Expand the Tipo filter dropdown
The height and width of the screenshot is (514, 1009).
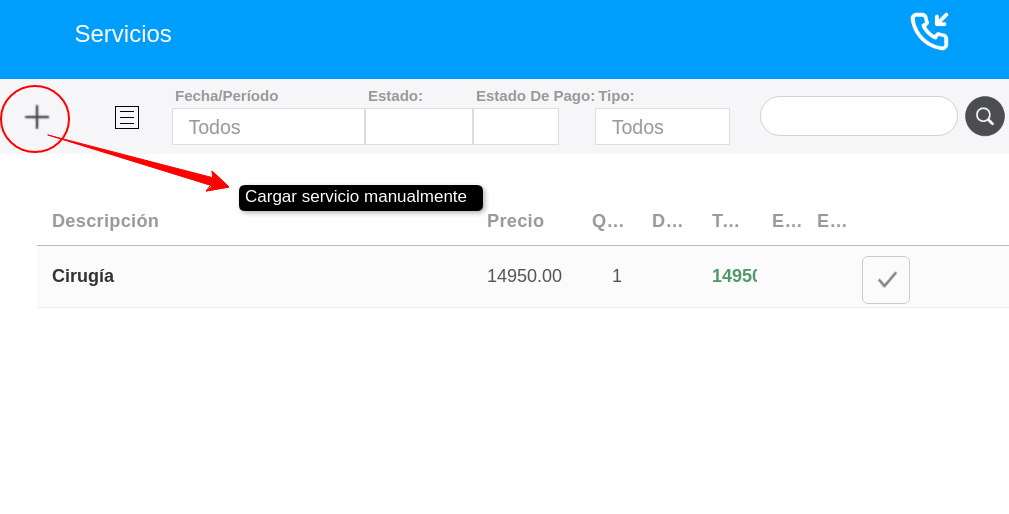(661, 127)
